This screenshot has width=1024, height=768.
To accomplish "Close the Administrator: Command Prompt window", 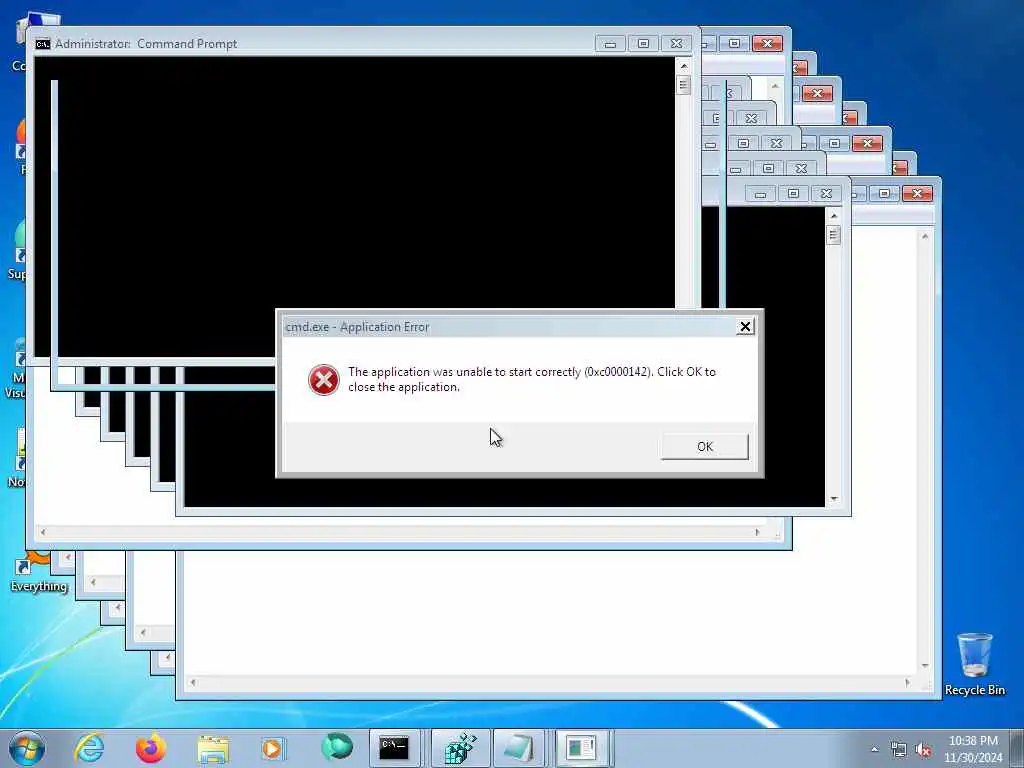I will (677, 44).
